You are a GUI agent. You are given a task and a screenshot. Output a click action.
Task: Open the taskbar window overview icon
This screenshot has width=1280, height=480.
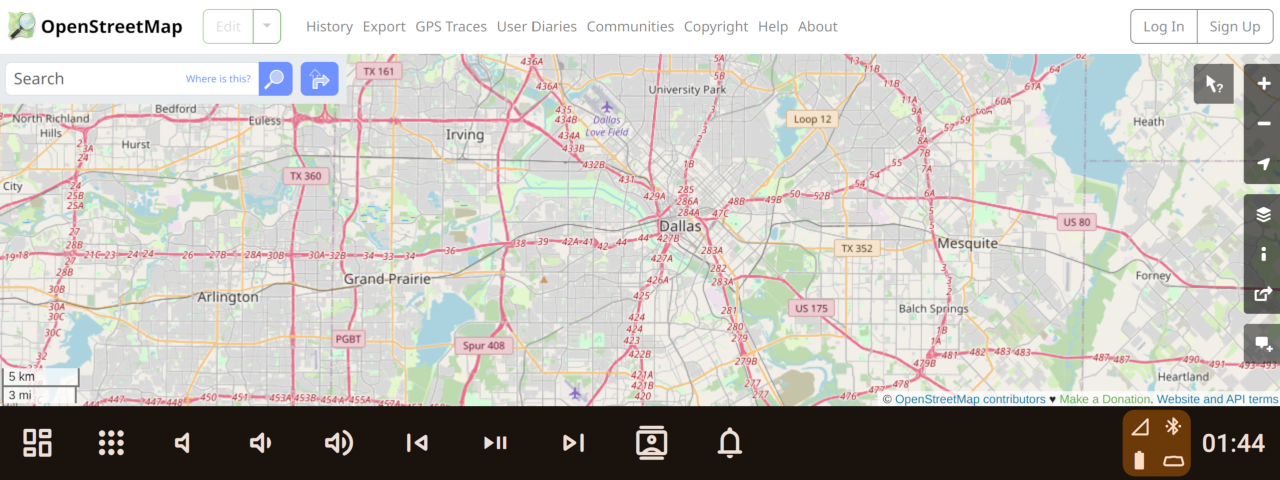coord(38,443)
